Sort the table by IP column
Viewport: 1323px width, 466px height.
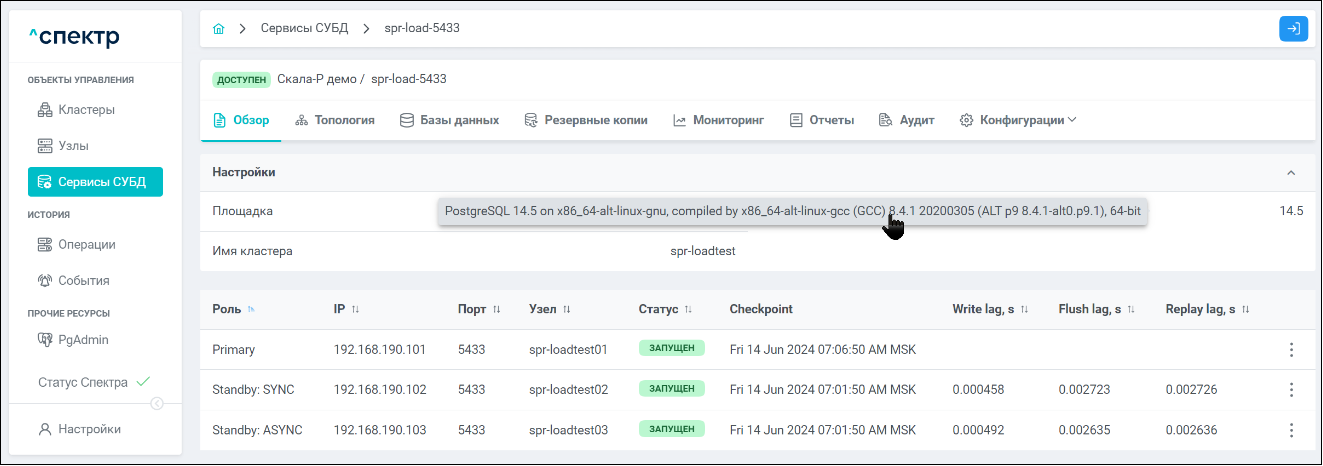[355, 310]
